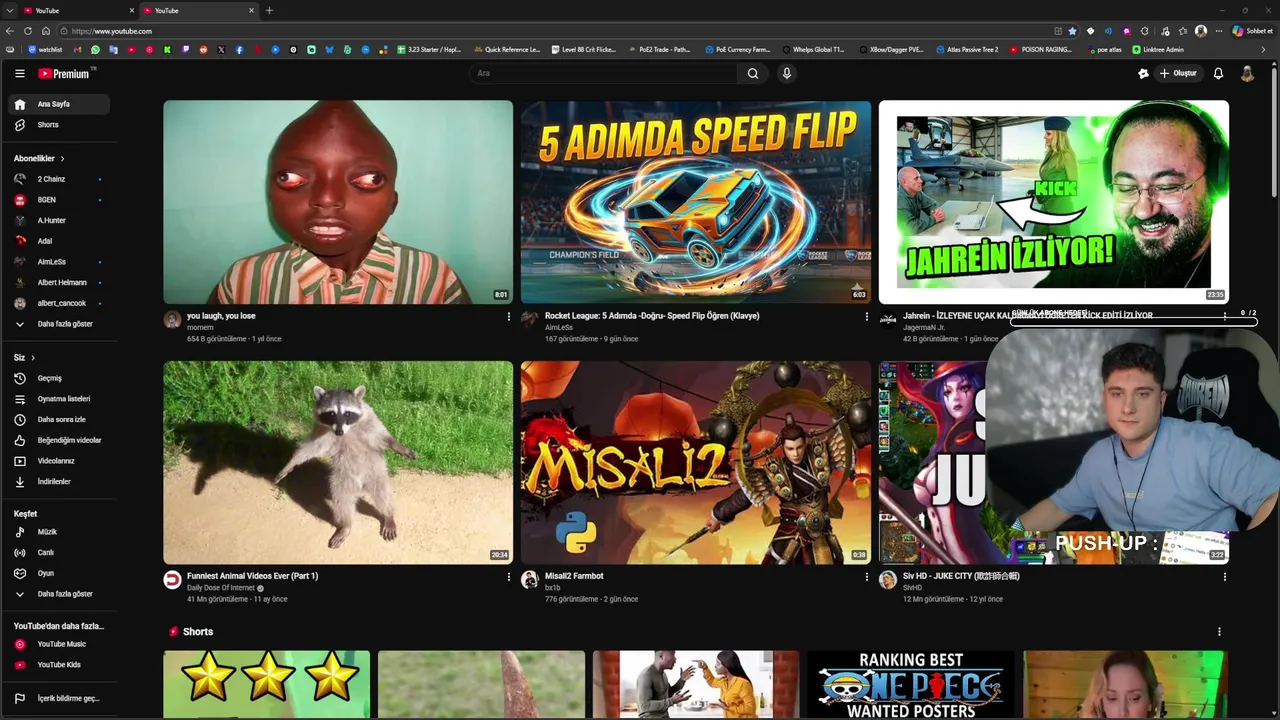Open Shorts shelf three-dot menu
The image size is (1280, 720).
tap(1219, 632)
